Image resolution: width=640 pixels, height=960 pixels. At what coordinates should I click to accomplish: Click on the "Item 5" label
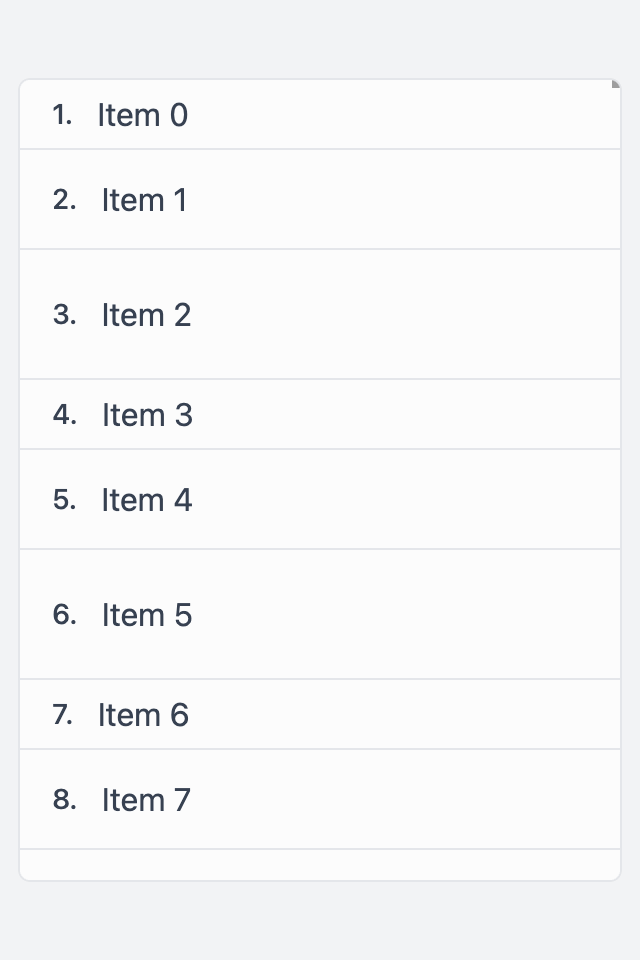pos(147,614)
